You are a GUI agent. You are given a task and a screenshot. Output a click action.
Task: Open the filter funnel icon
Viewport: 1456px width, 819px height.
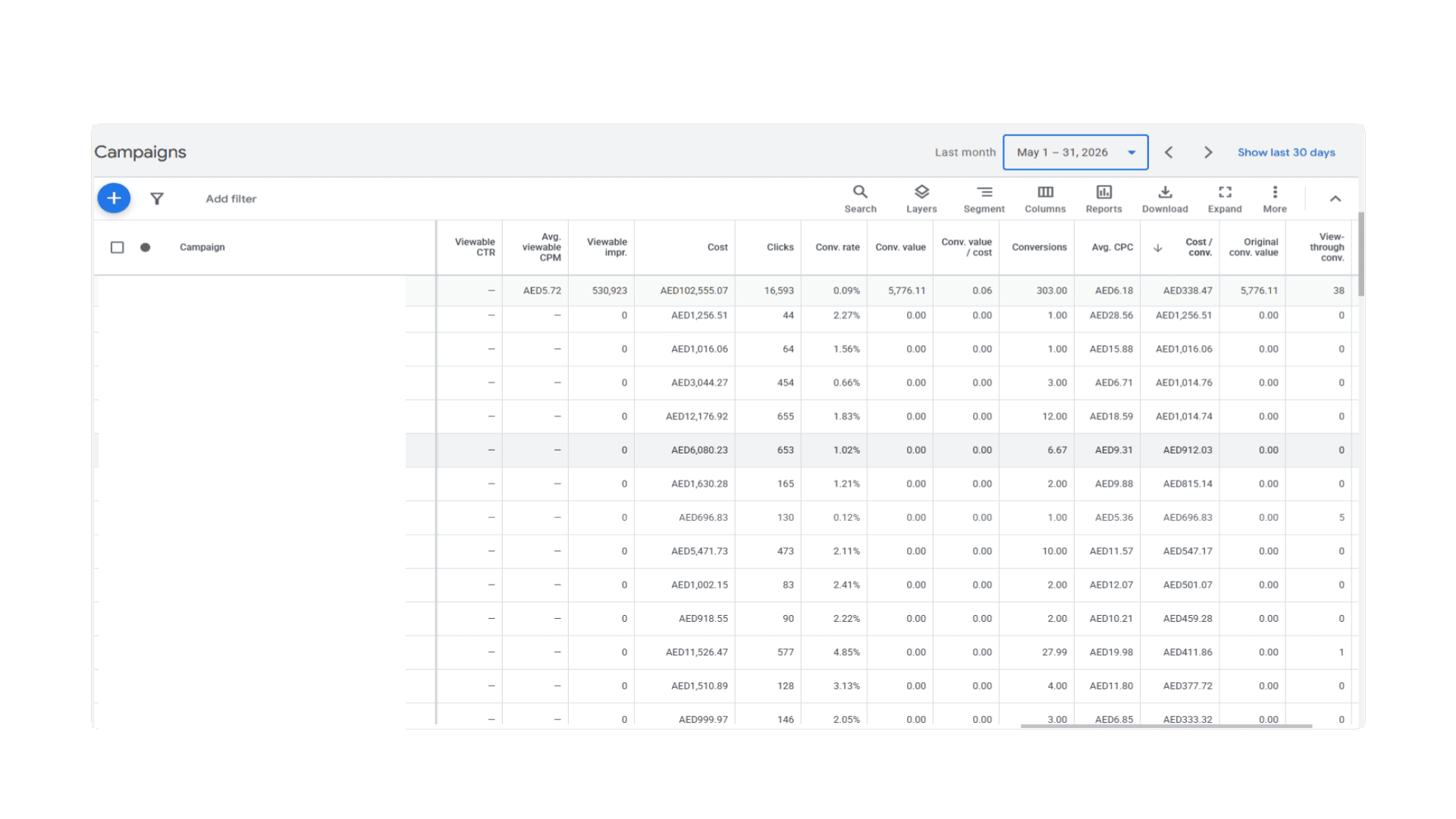[x=157, y=199]
